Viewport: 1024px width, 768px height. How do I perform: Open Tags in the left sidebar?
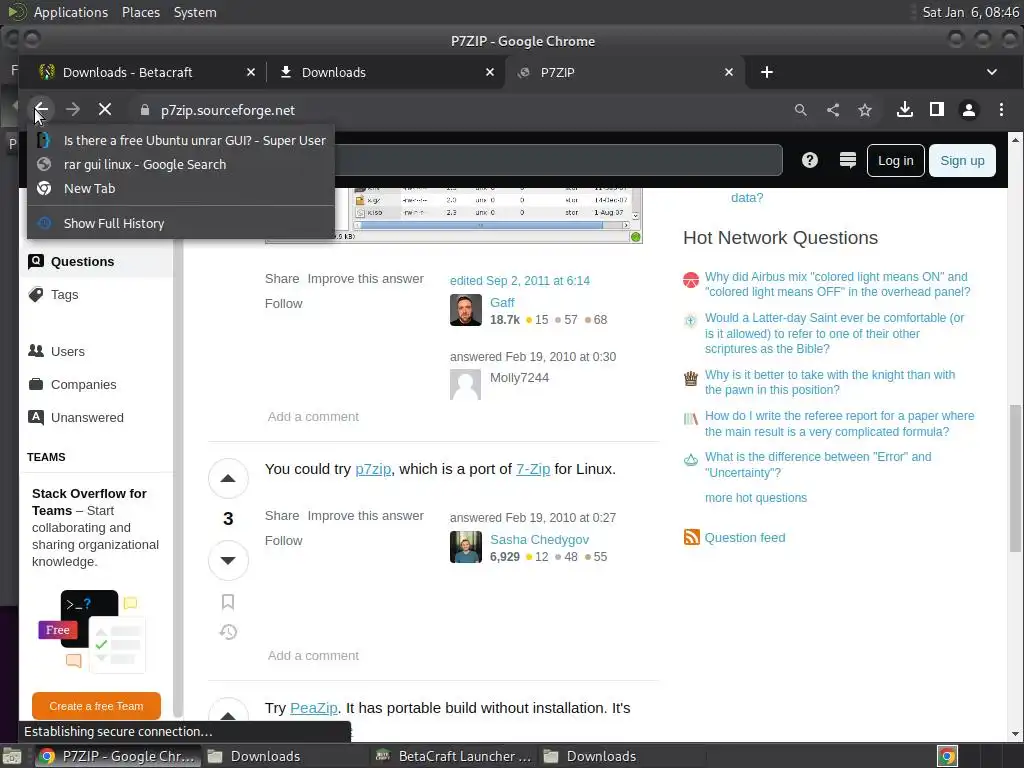pos(64,295)
